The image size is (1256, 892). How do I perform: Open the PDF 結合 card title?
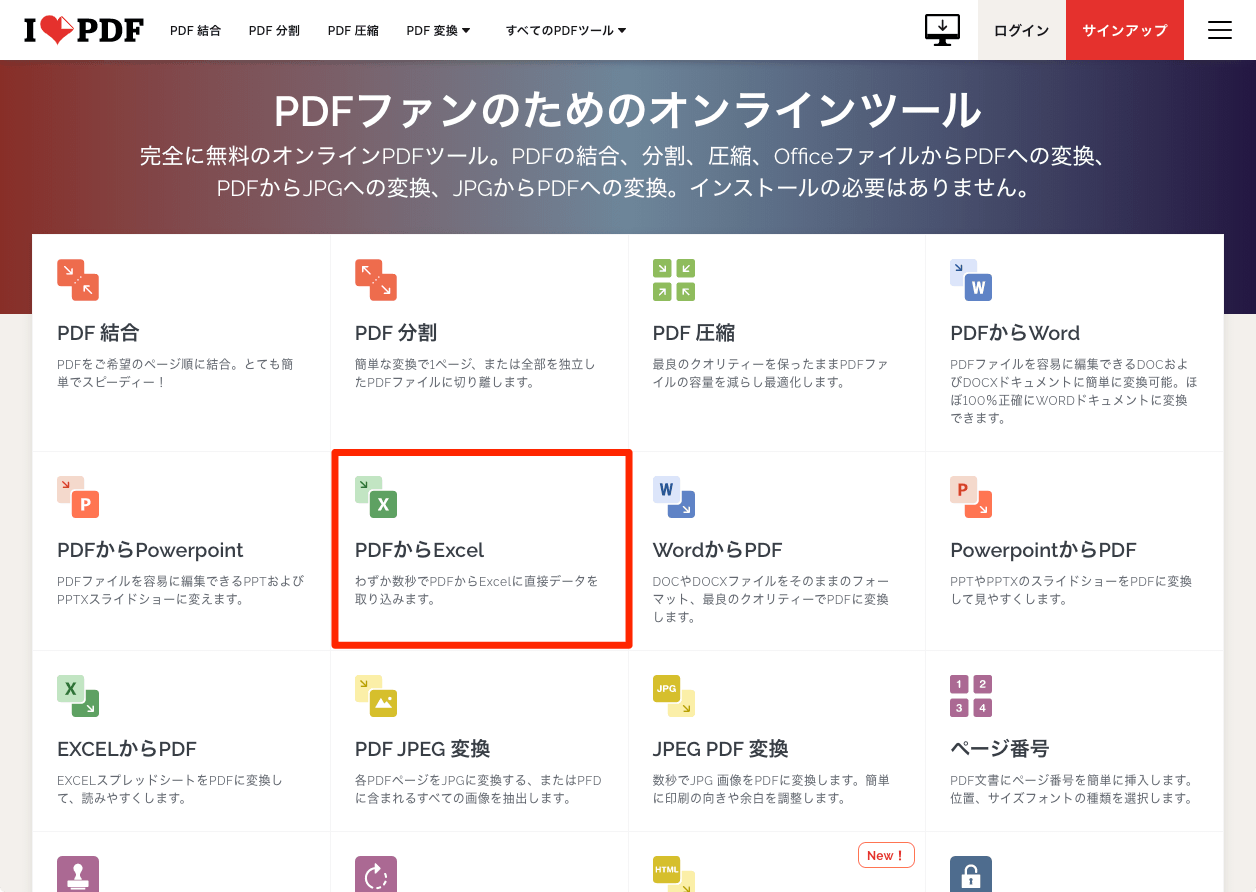(x=98, y=333)
